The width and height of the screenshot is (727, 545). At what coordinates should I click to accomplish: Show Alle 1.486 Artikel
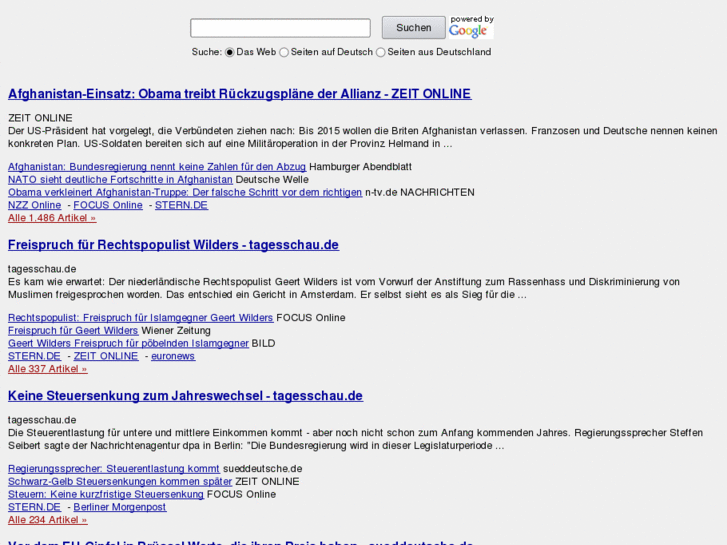52,218
